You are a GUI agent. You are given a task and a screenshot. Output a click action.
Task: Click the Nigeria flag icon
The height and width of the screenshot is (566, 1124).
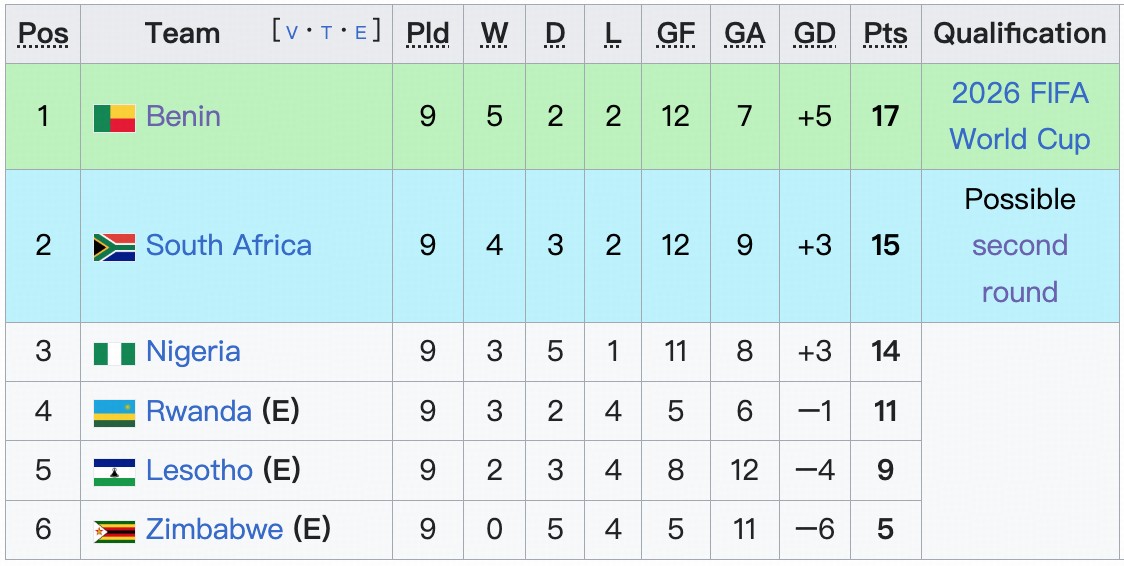click(x=114, y=353)
